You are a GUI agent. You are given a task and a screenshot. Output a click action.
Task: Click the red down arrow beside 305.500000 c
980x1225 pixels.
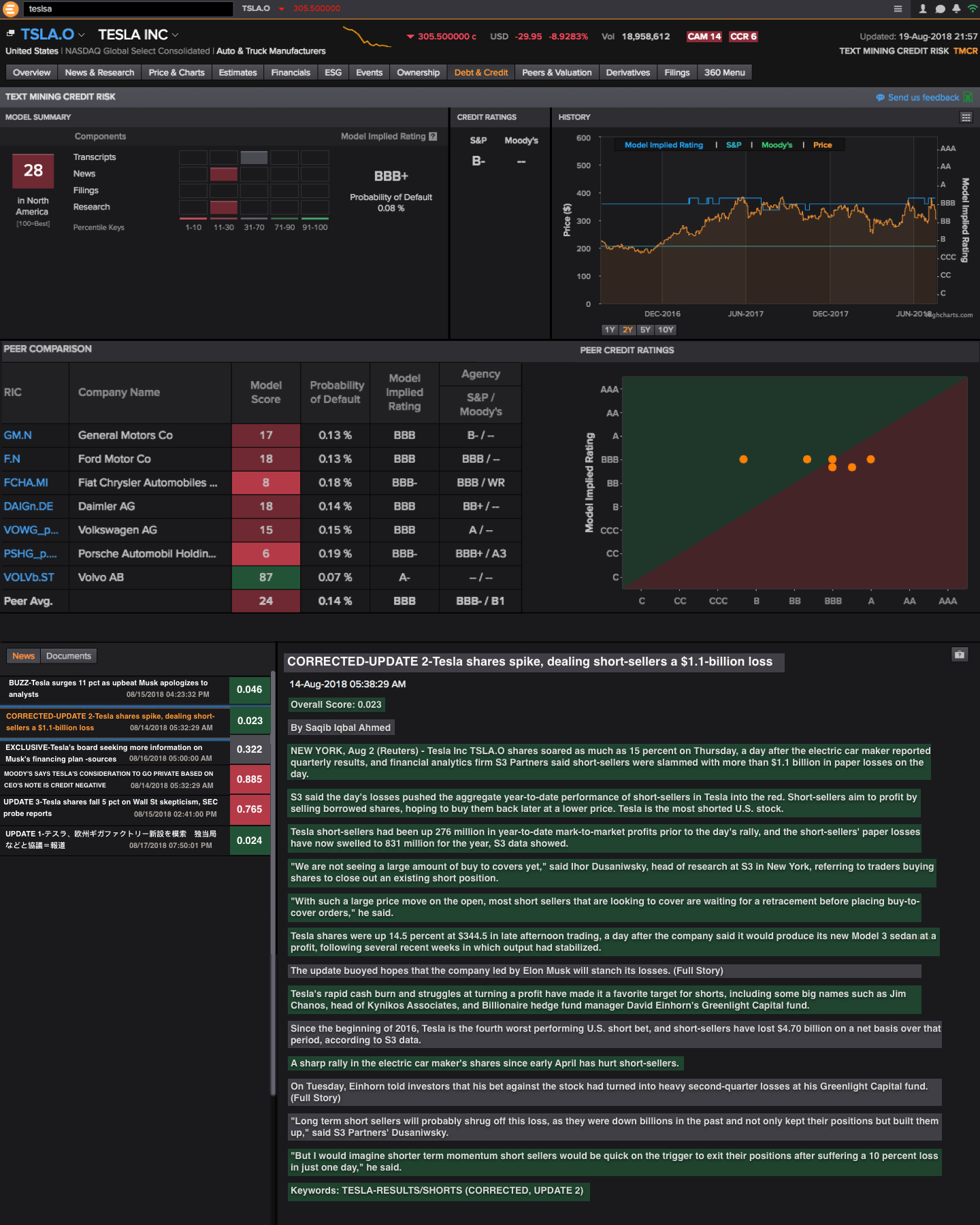410,37
